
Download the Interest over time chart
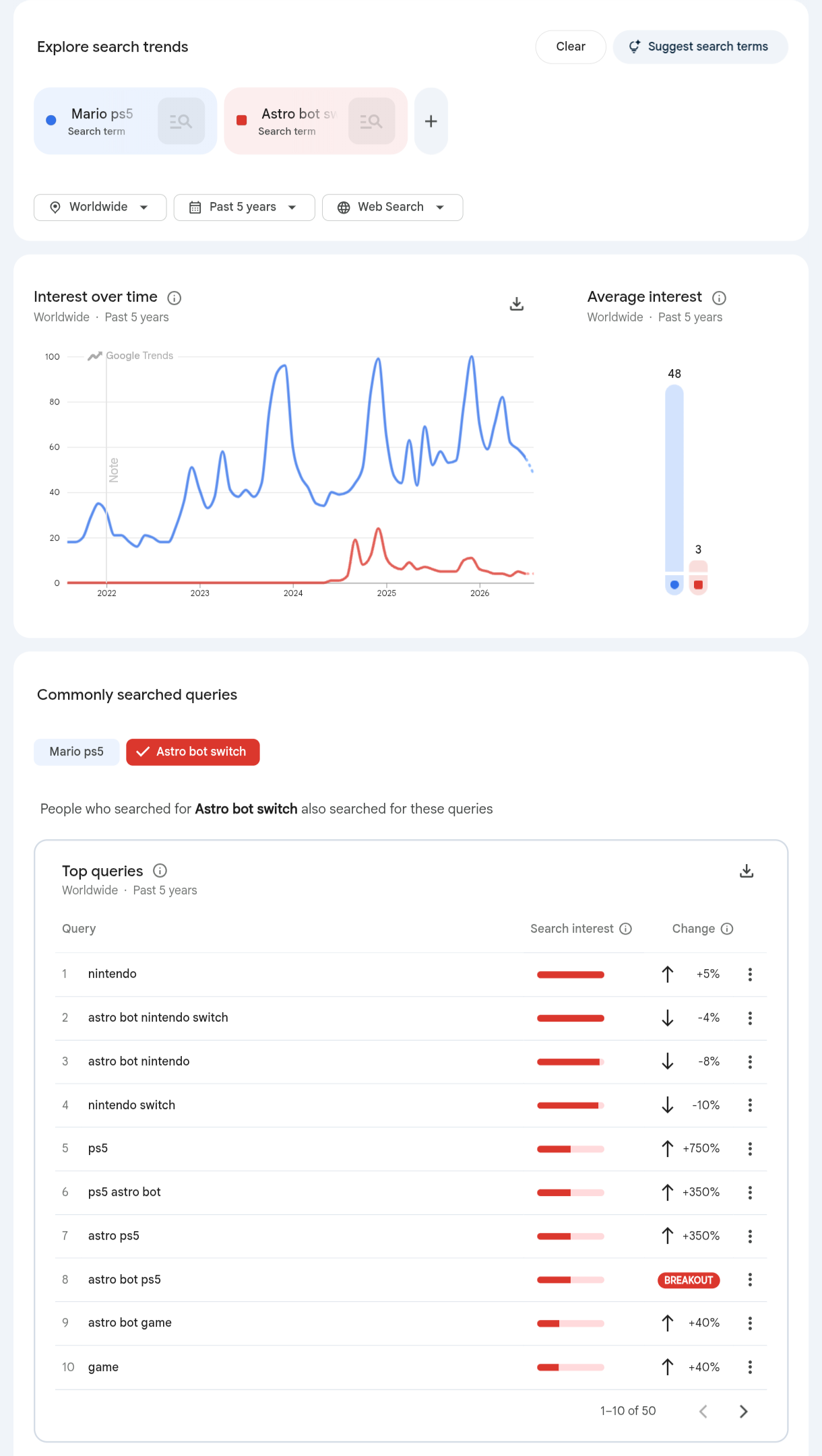coord(517,304)
